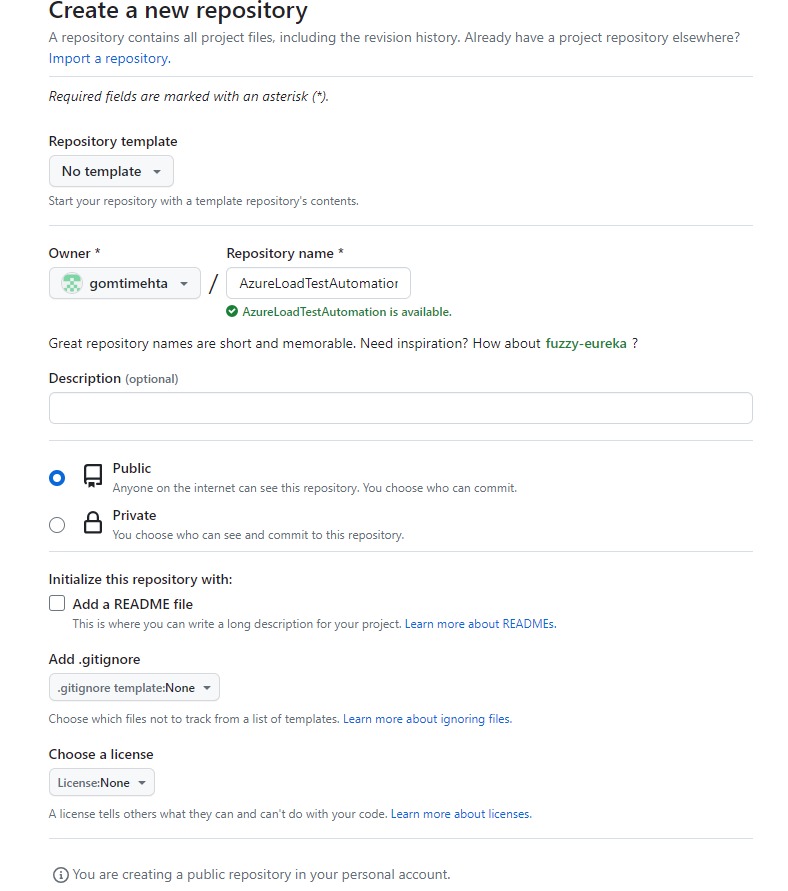Open Learn more about licenses link
This screenshot has width=788, height=891.
(x=461, y=814)
